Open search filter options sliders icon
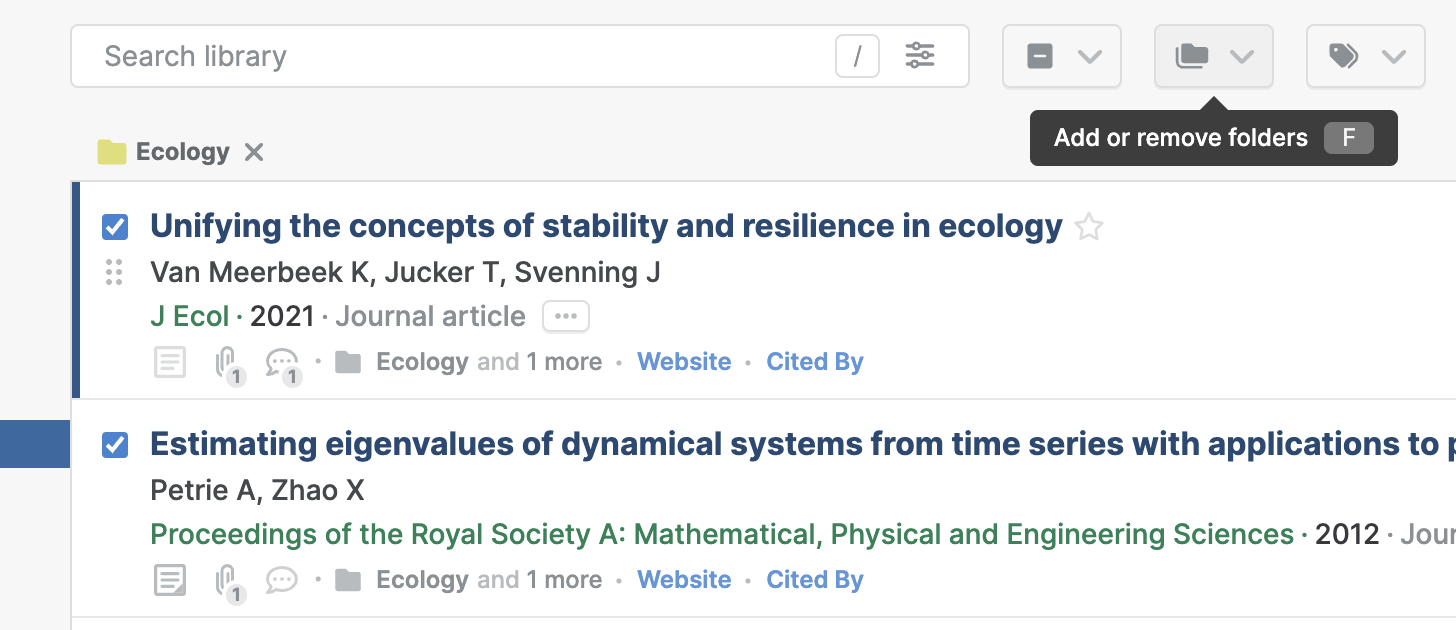The height and width of the screenshot is (630, 1456). [x=920, y=56]
